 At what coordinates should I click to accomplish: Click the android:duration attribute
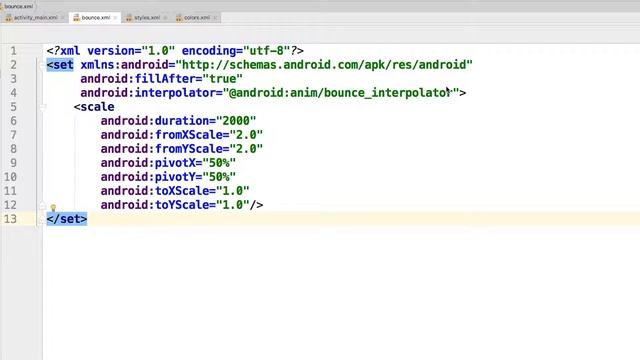[x=155, y=121]
